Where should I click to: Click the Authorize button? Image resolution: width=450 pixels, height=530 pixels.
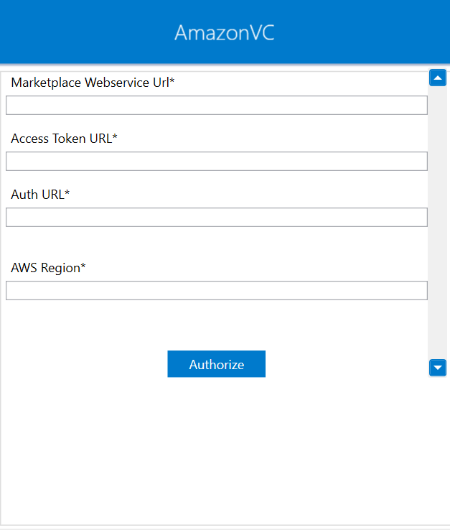(x=216, y=364)
